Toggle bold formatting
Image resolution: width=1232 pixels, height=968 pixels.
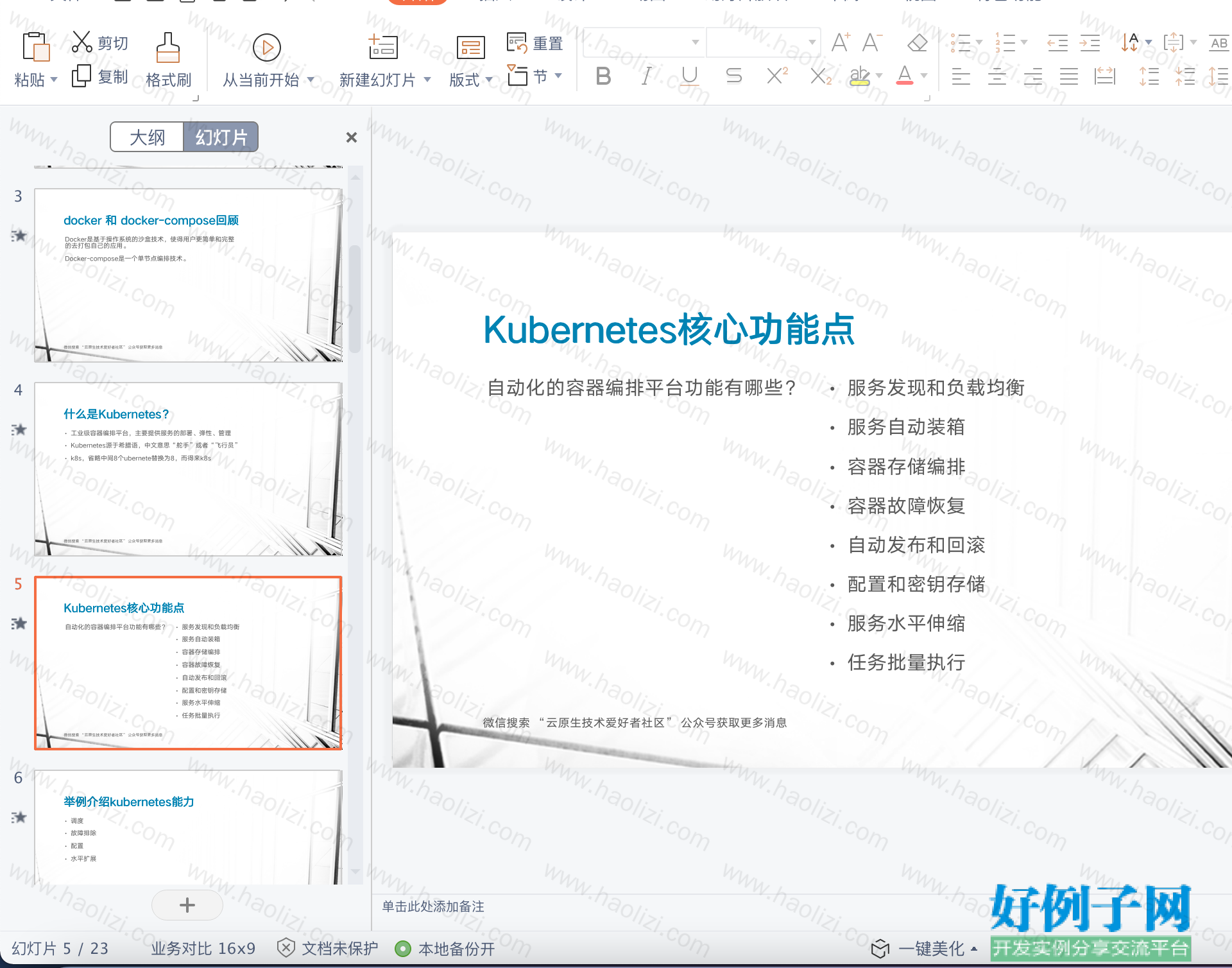point(603,76)
